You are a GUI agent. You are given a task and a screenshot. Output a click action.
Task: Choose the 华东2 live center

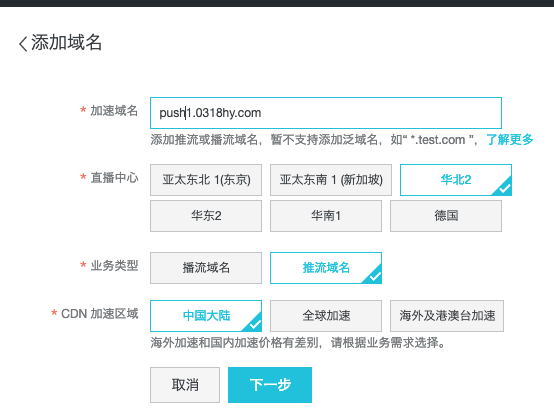coord(206,216)
